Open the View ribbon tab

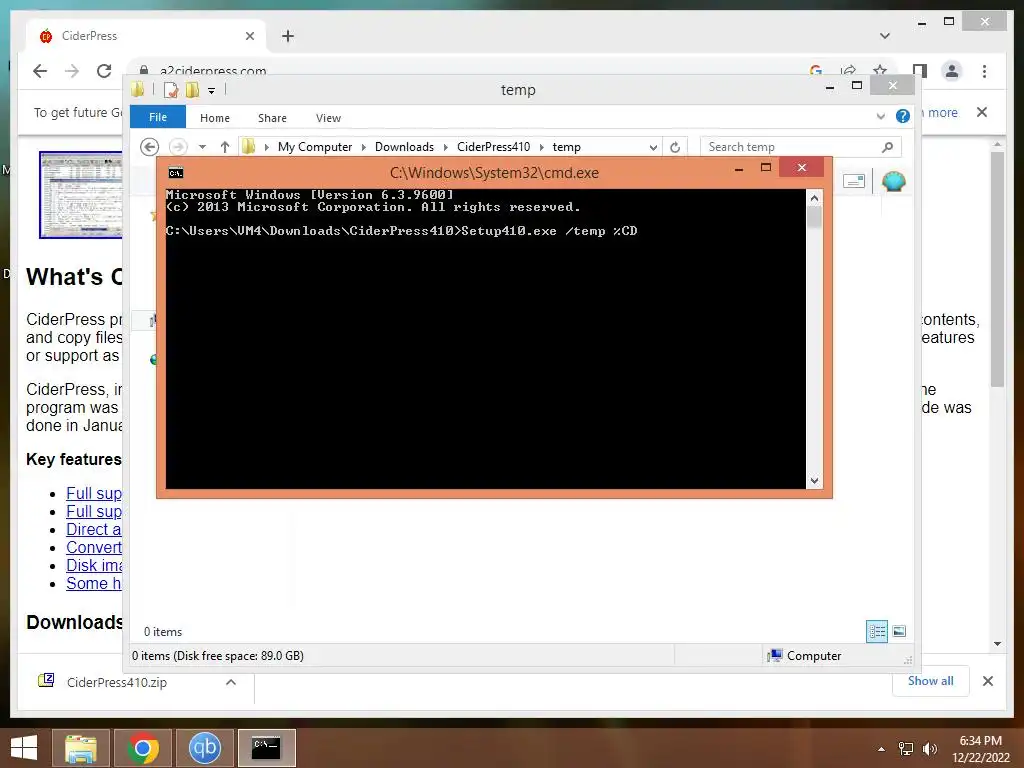point(328,118)
